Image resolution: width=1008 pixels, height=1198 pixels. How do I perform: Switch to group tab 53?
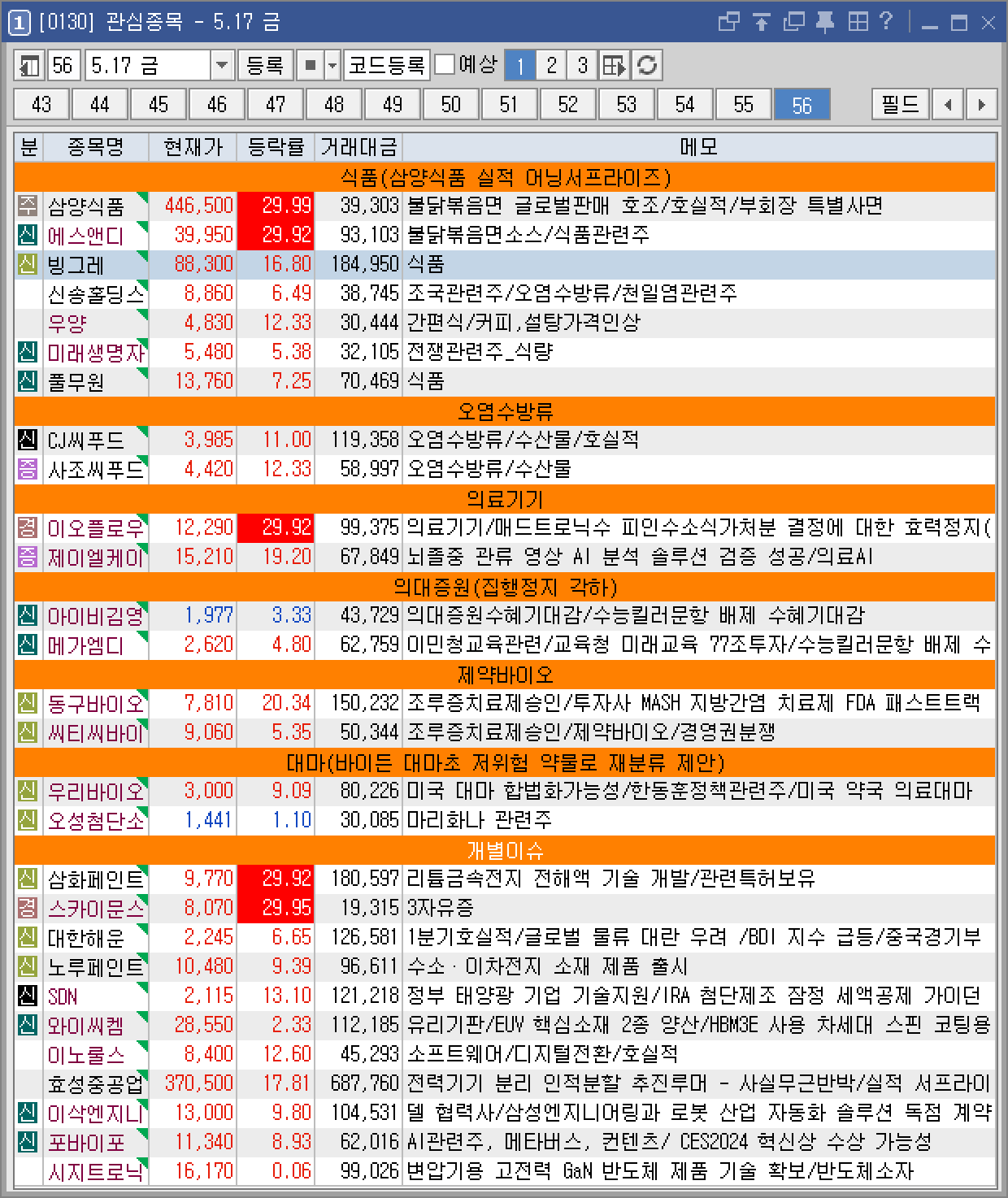click(x=627, y=104)
